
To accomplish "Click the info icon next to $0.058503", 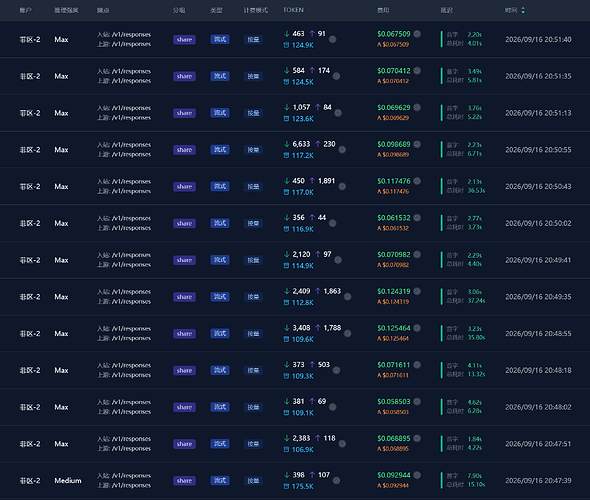I will point(417,401).
